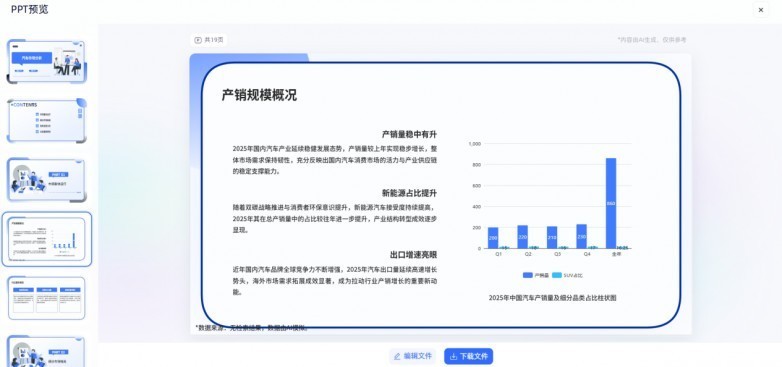Click the 产销量稳中有升 heading
782x367 pixels.
point(409,135)
